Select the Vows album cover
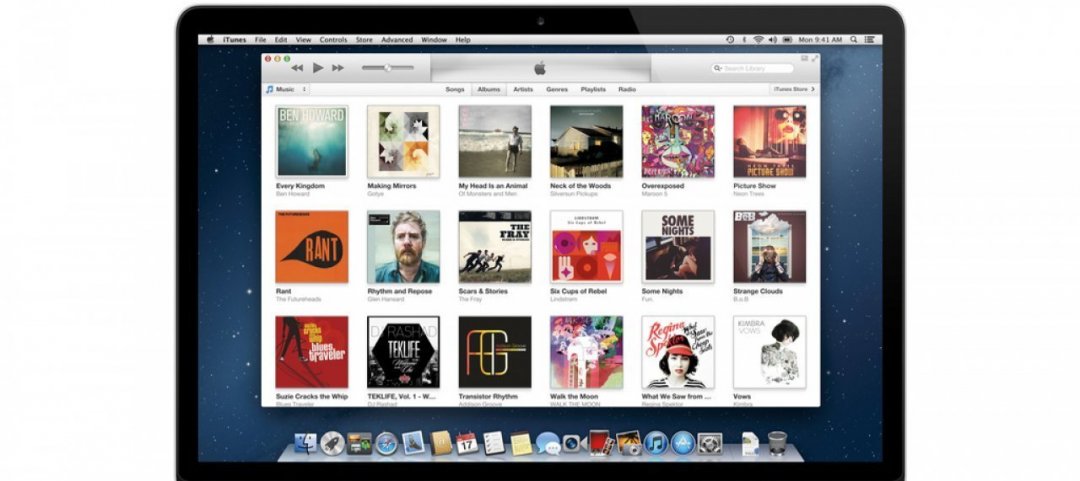1080x481 pixels. coord(770,352)
